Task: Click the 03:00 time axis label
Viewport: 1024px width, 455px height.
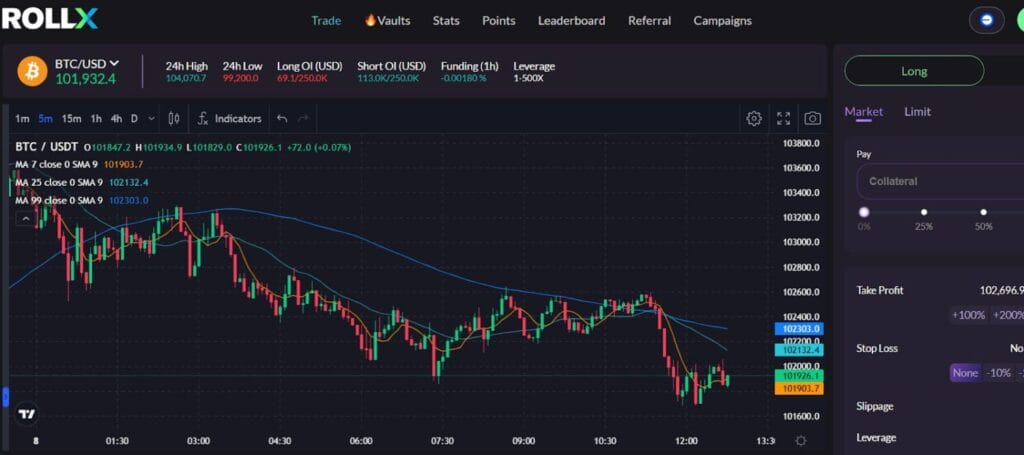Action: pos(199,441)
